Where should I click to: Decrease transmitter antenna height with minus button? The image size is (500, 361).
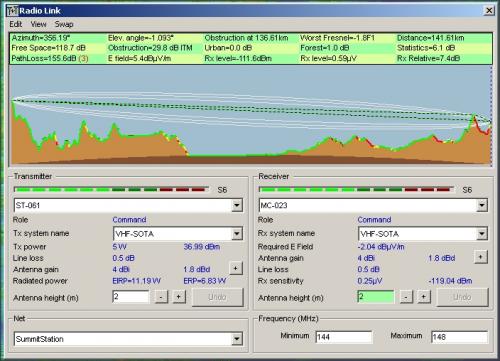click(161, 297)
